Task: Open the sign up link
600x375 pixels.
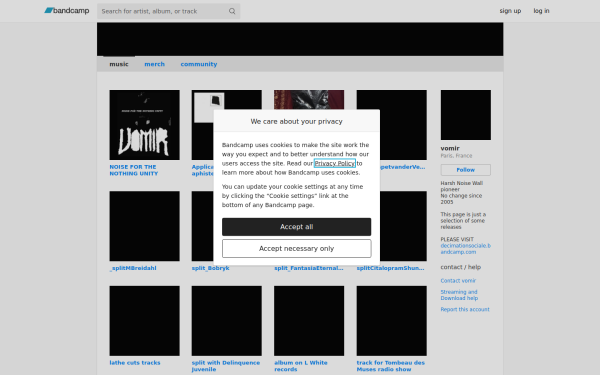Action: [510, 11]
